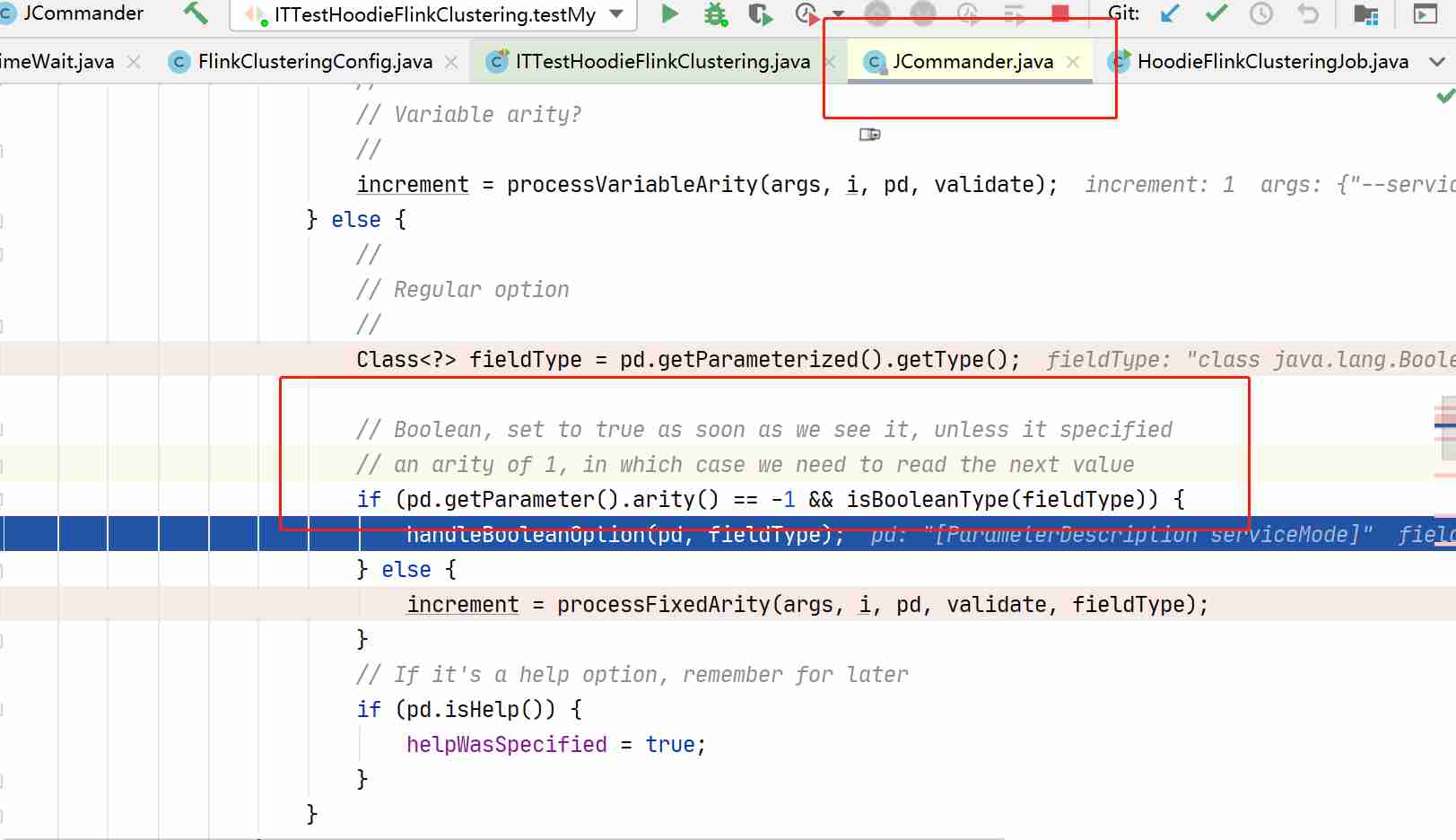Image resolution: width=1456 pixels, height=840 pixels.
Task: Commit changes with Git green checkmark
Action: coord(1216,13)
